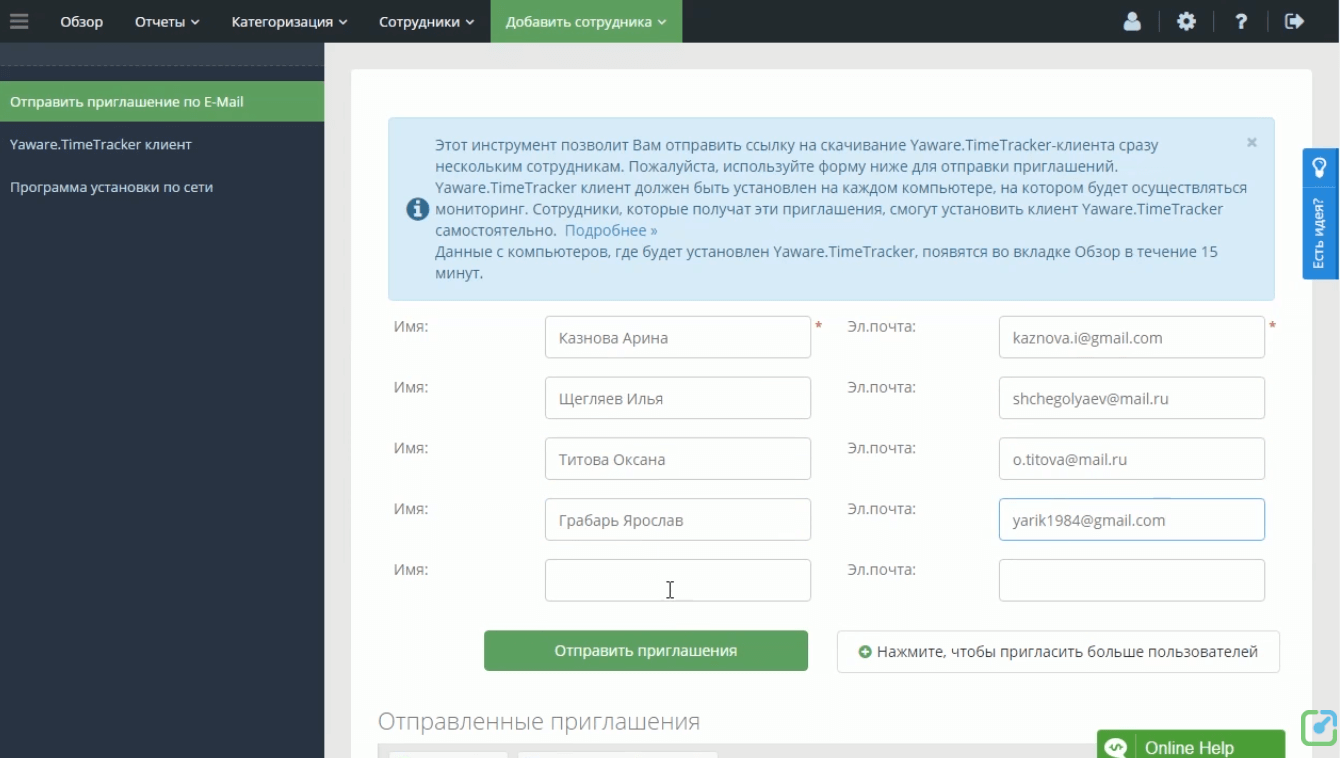Open the hamburger menu icon

tap(19, 21)
